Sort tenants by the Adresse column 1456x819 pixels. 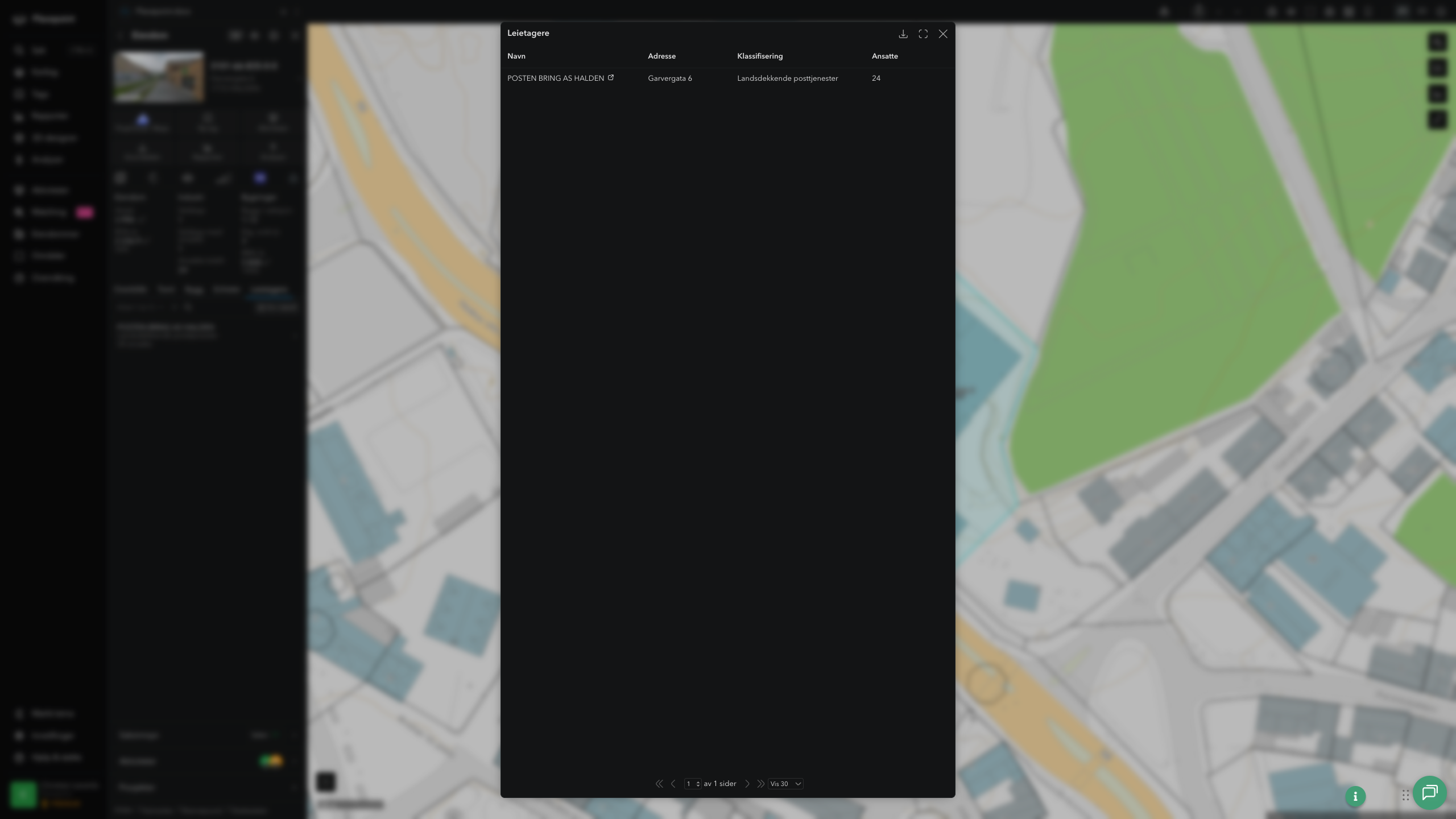pyautogui.click(x=661, y=56)
